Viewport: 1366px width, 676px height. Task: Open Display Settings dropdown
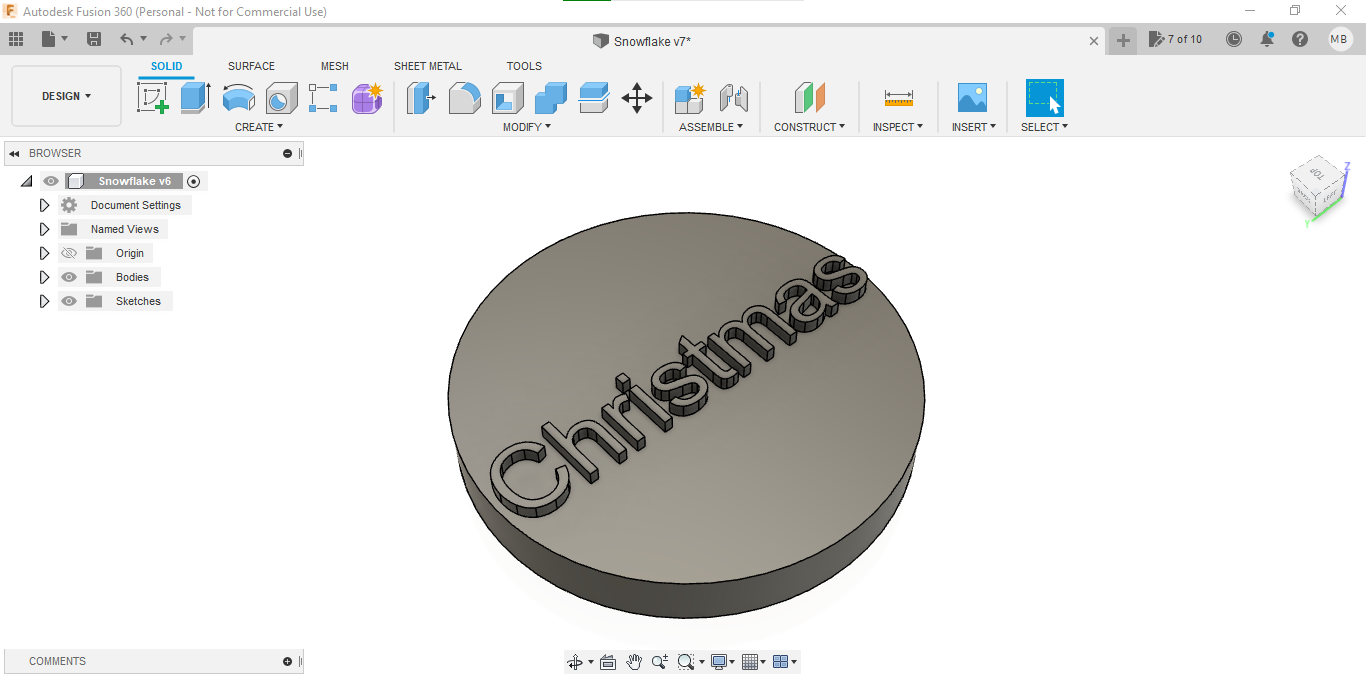722,662
